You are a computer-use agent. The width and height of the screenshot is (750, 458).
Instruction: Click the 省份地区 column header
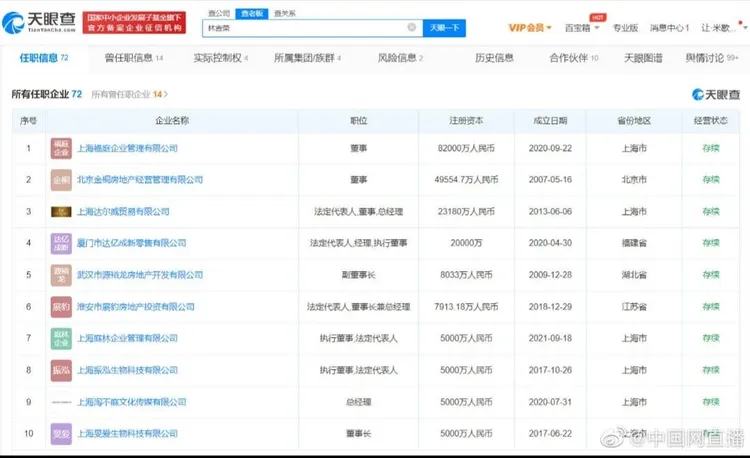coord(634,120)
